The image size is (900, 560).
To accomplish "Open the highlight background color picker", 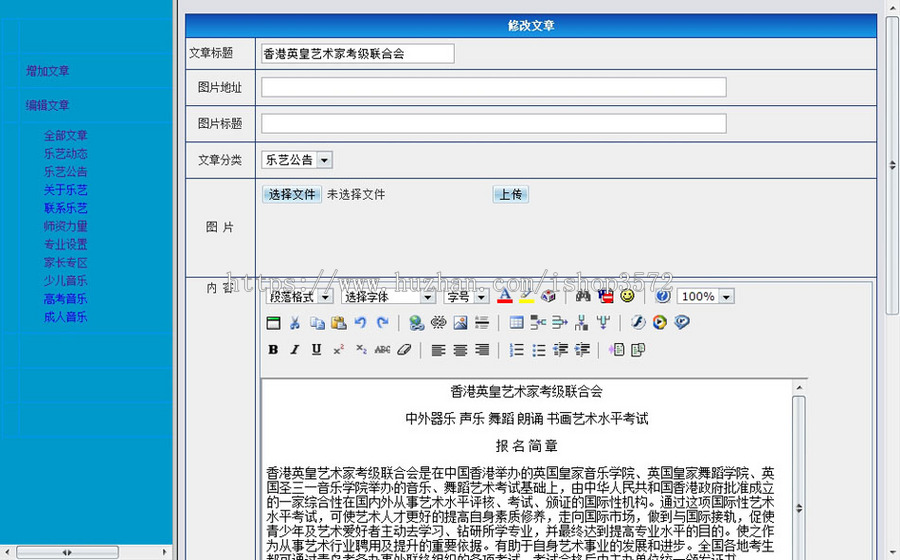I will [526, 296].
